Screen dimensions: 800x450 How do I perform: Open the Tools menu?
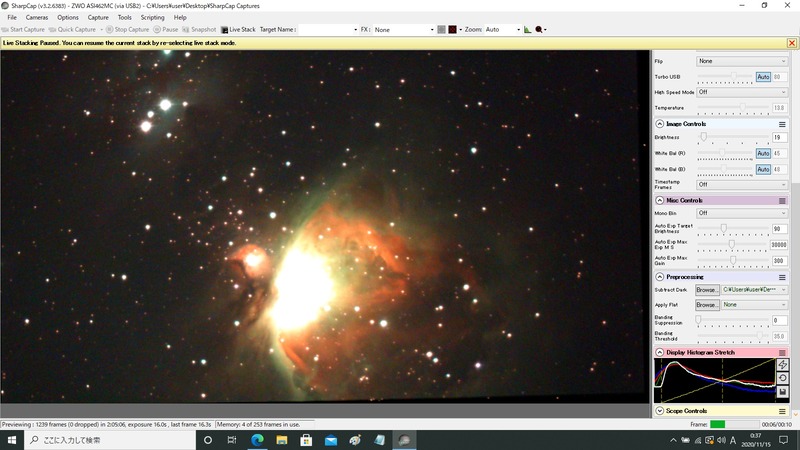(x=125, y=17)
